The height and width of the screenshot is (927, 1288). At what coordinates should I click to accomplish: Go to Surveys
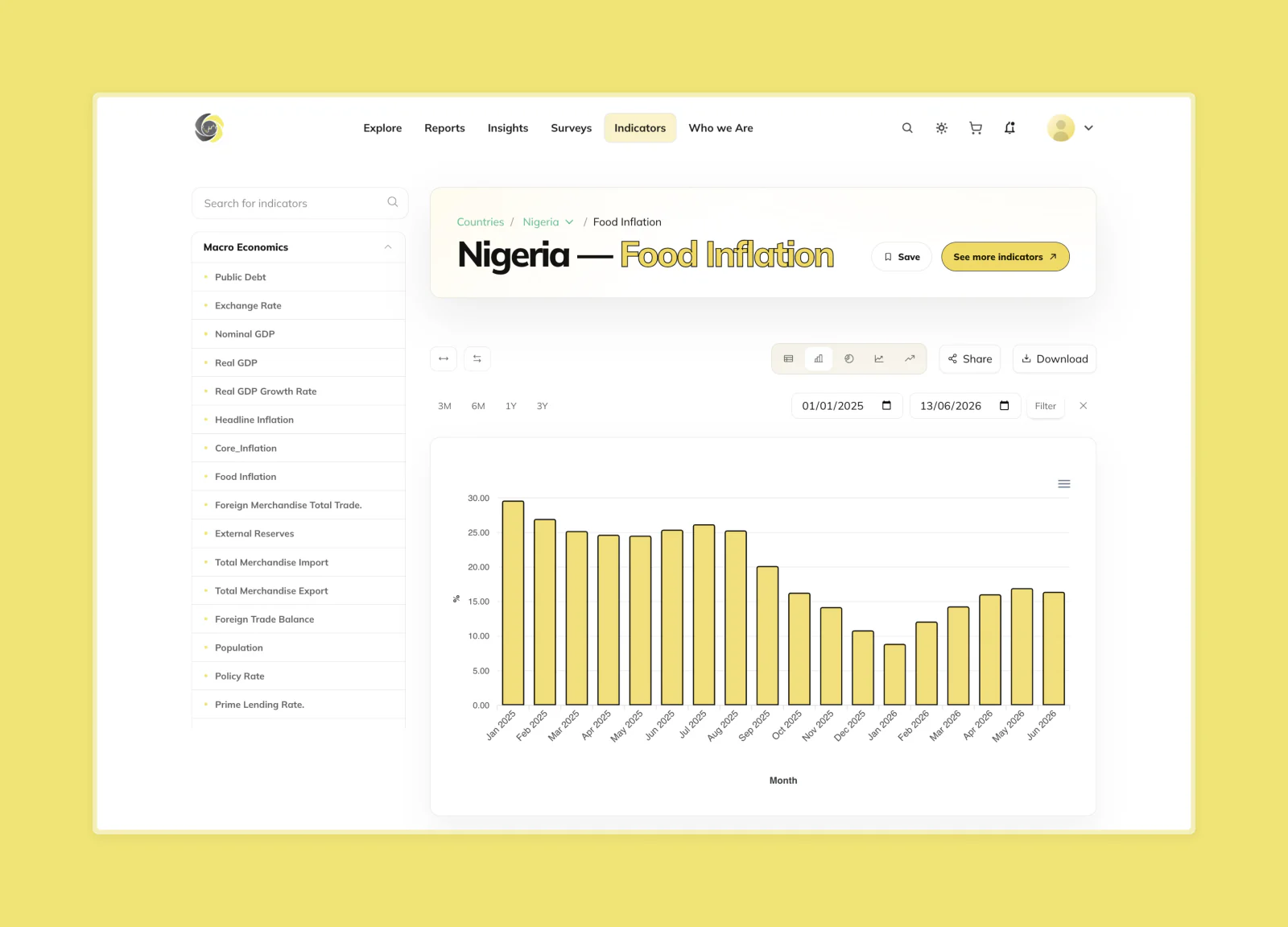coord(572,128)
